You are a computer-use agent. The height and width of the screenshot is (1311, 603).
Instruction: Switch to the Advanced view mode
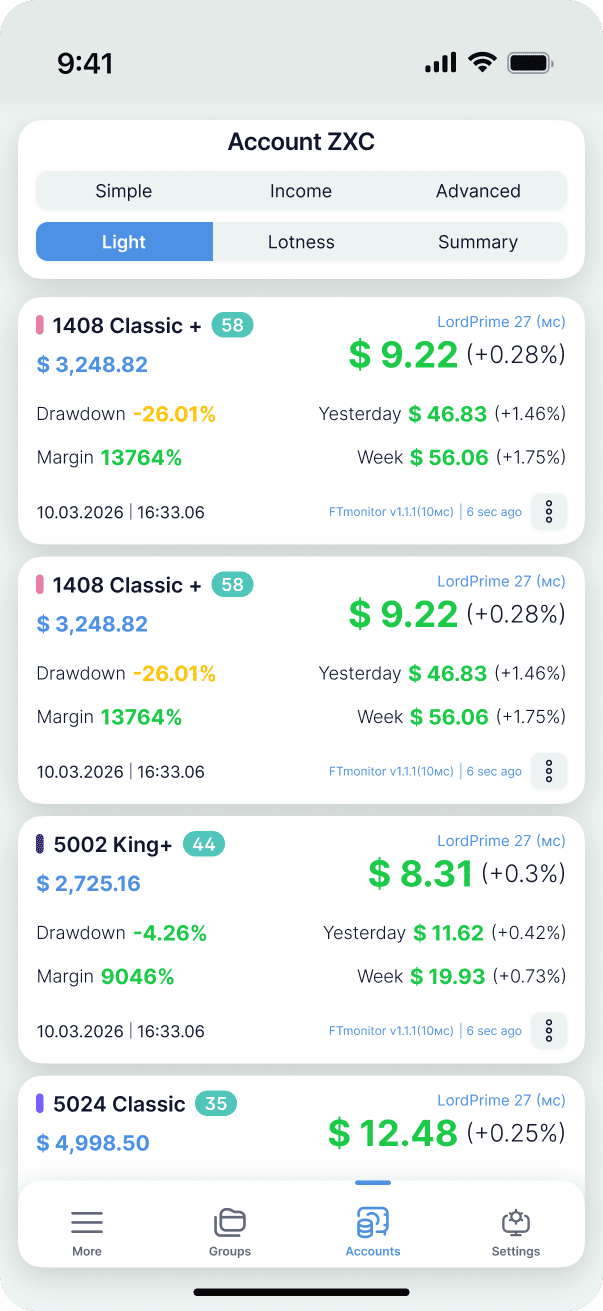(x=478, y=191)
